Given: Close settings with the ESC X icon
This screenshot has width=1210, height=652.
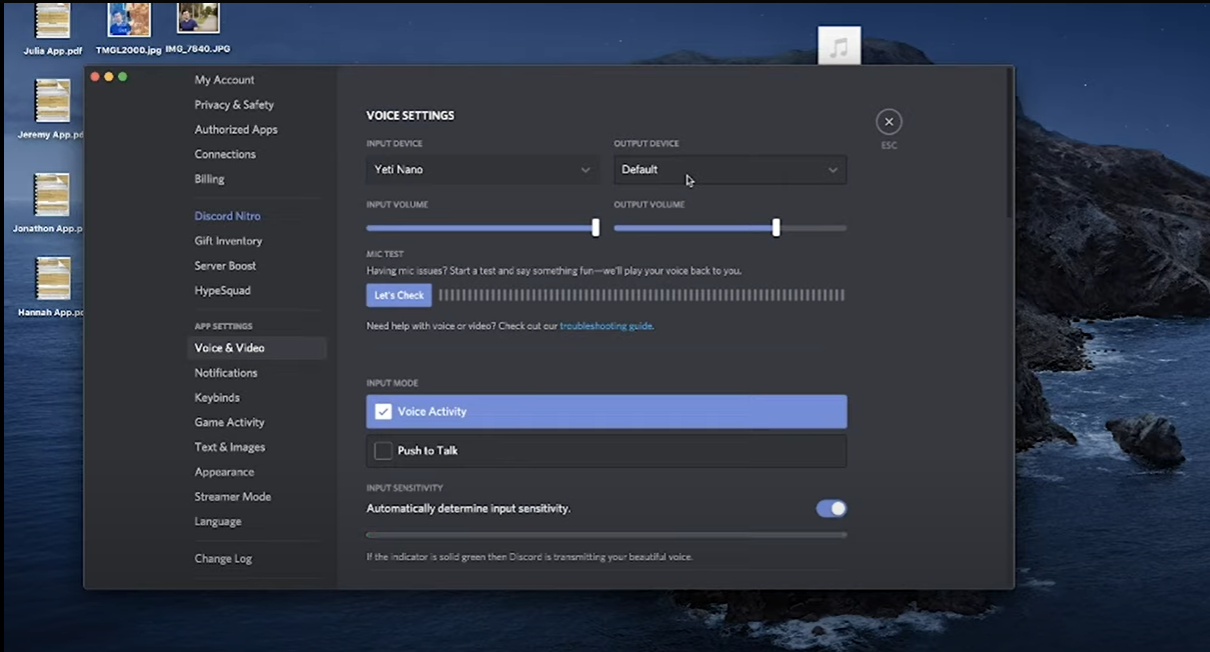Looking at the screenshot, I should (888, 122).
